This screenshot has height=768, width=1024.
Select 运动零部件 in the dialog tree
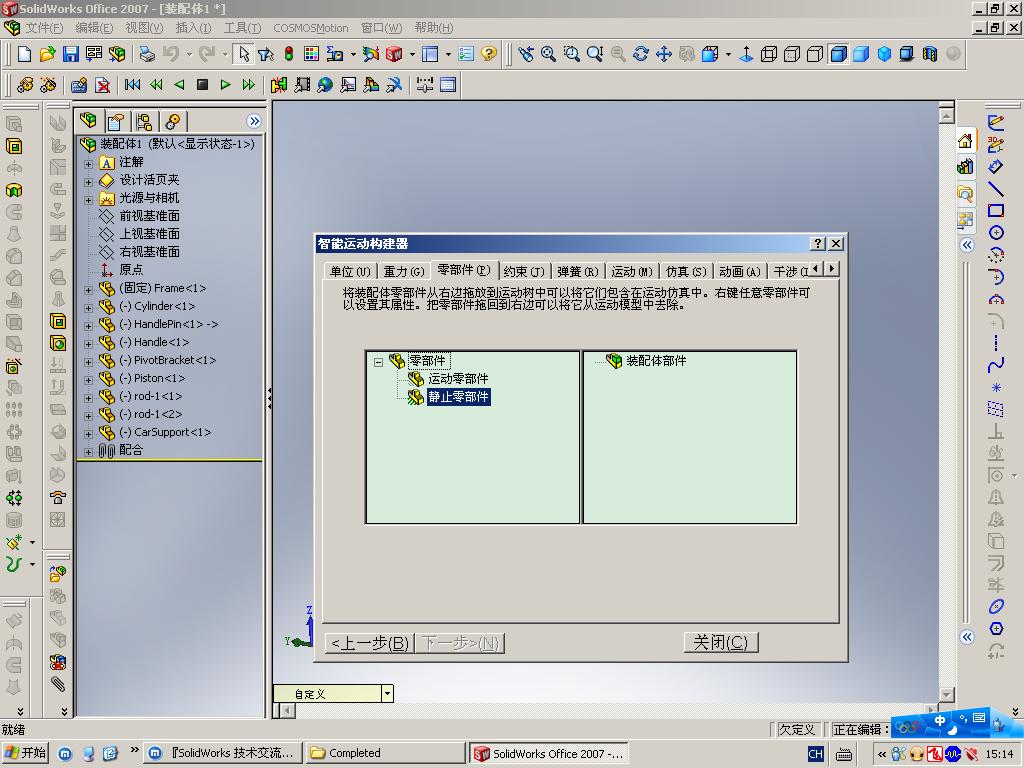[x=458, y=379]
